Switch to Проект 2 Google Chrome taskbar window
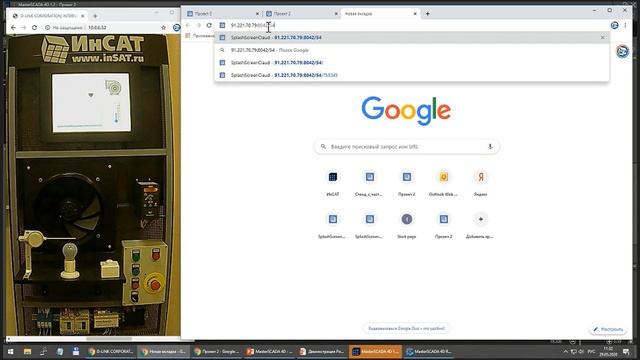Viewport: 640px width, 360px height. tap(216, 351)
